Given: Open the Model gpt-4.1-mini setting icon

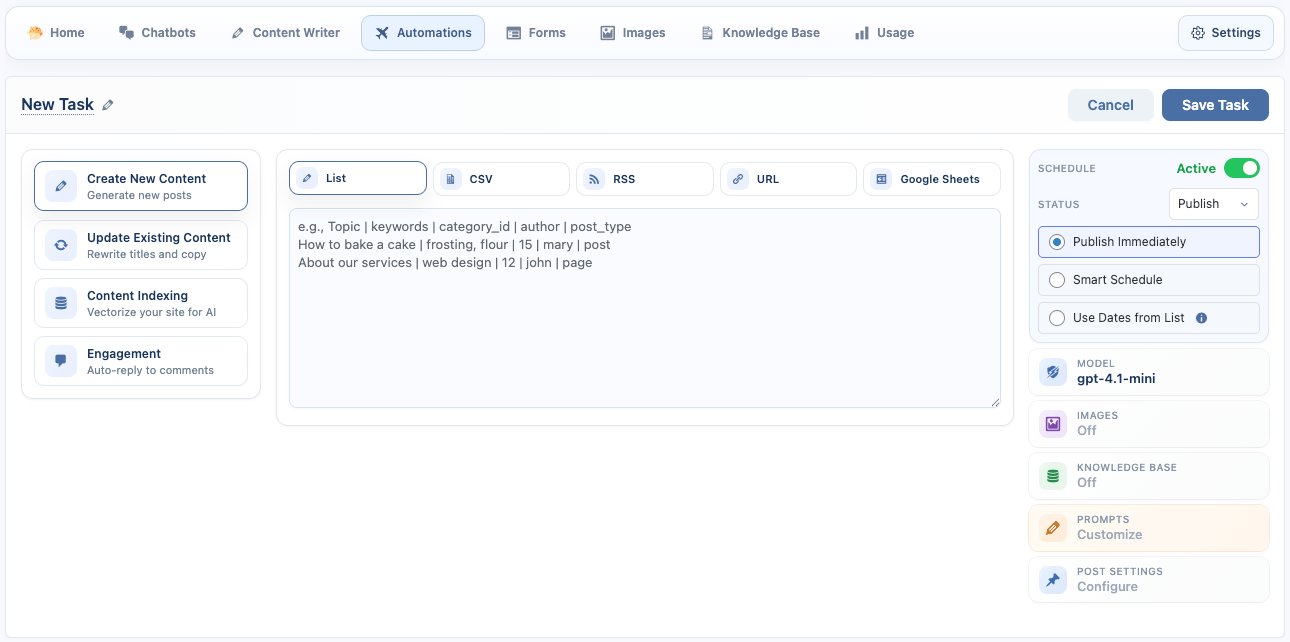Looking at the screenshot, I should (x=1053, y=372).
